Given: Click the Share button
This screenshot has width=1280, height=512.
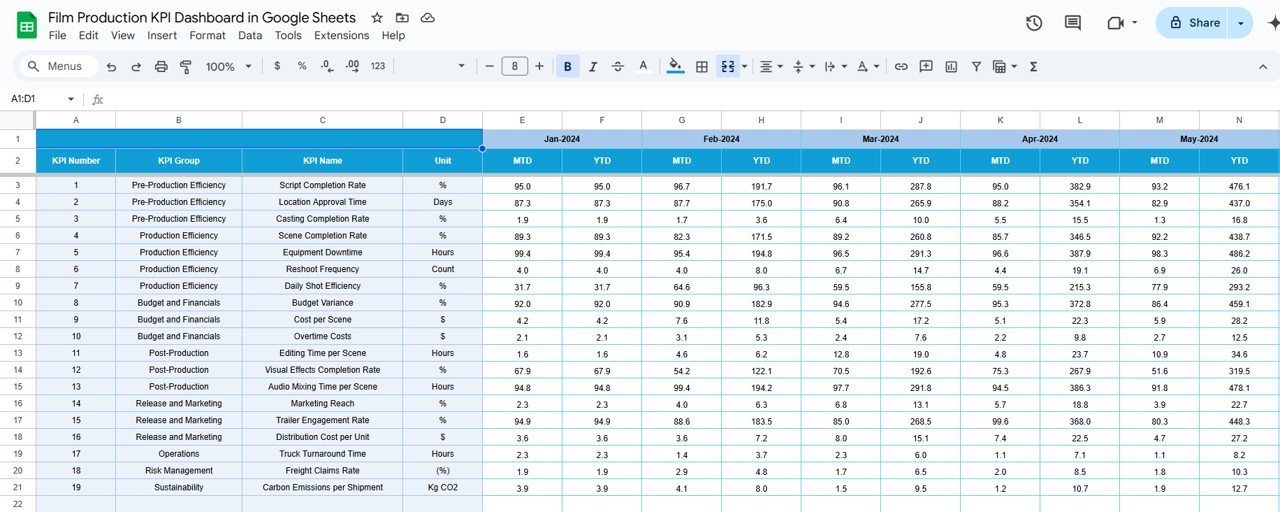Looking at the screenshot, I should point(1193,23).
